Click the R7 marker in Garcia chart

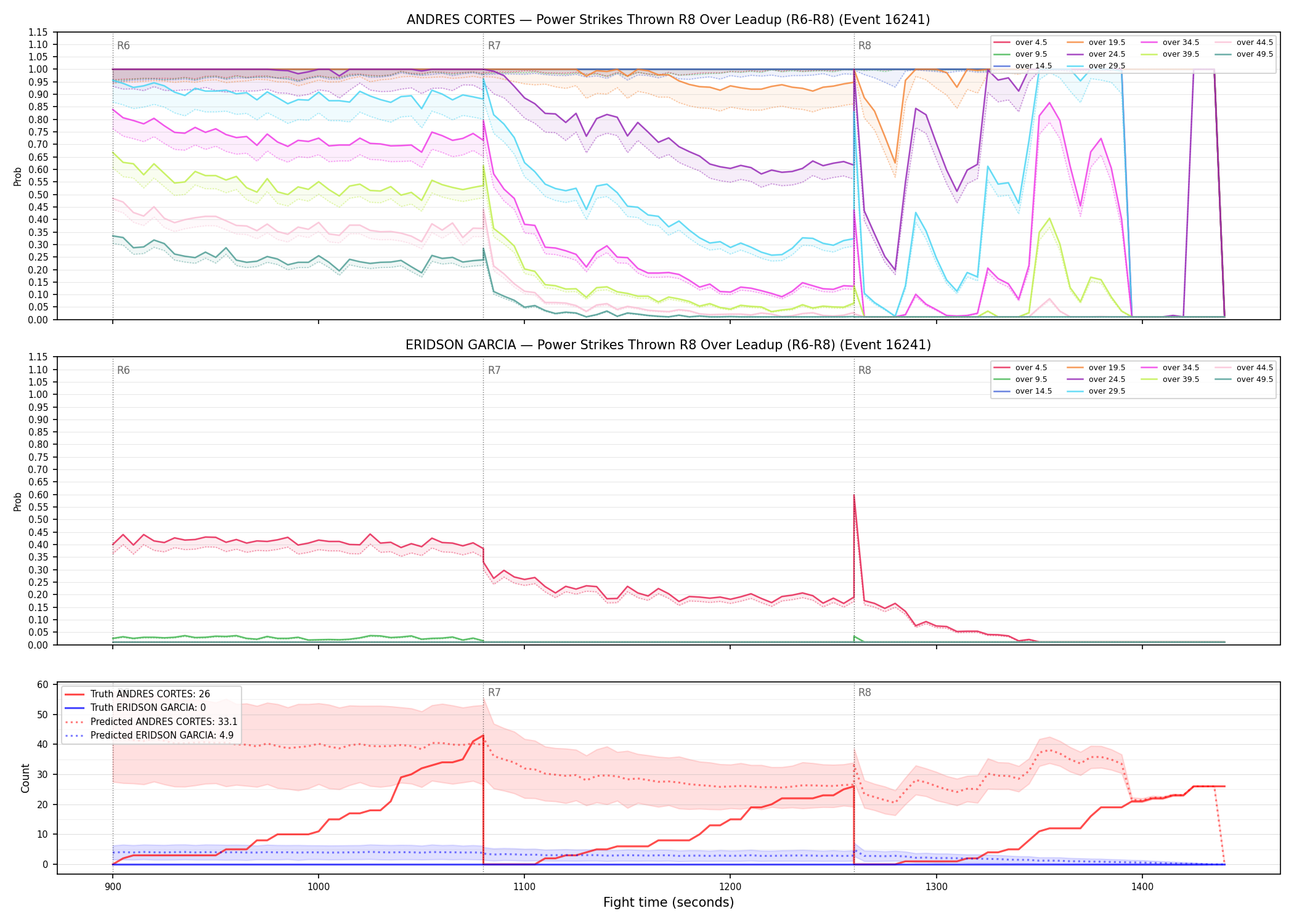[x=494, y=370]
